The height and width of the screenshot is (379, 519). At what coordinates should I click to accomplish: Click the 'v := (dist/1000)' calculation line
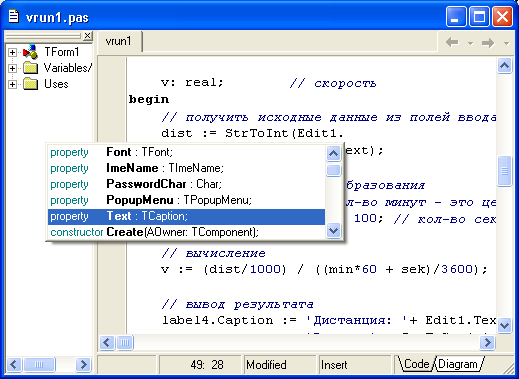[x=324, y=269]
